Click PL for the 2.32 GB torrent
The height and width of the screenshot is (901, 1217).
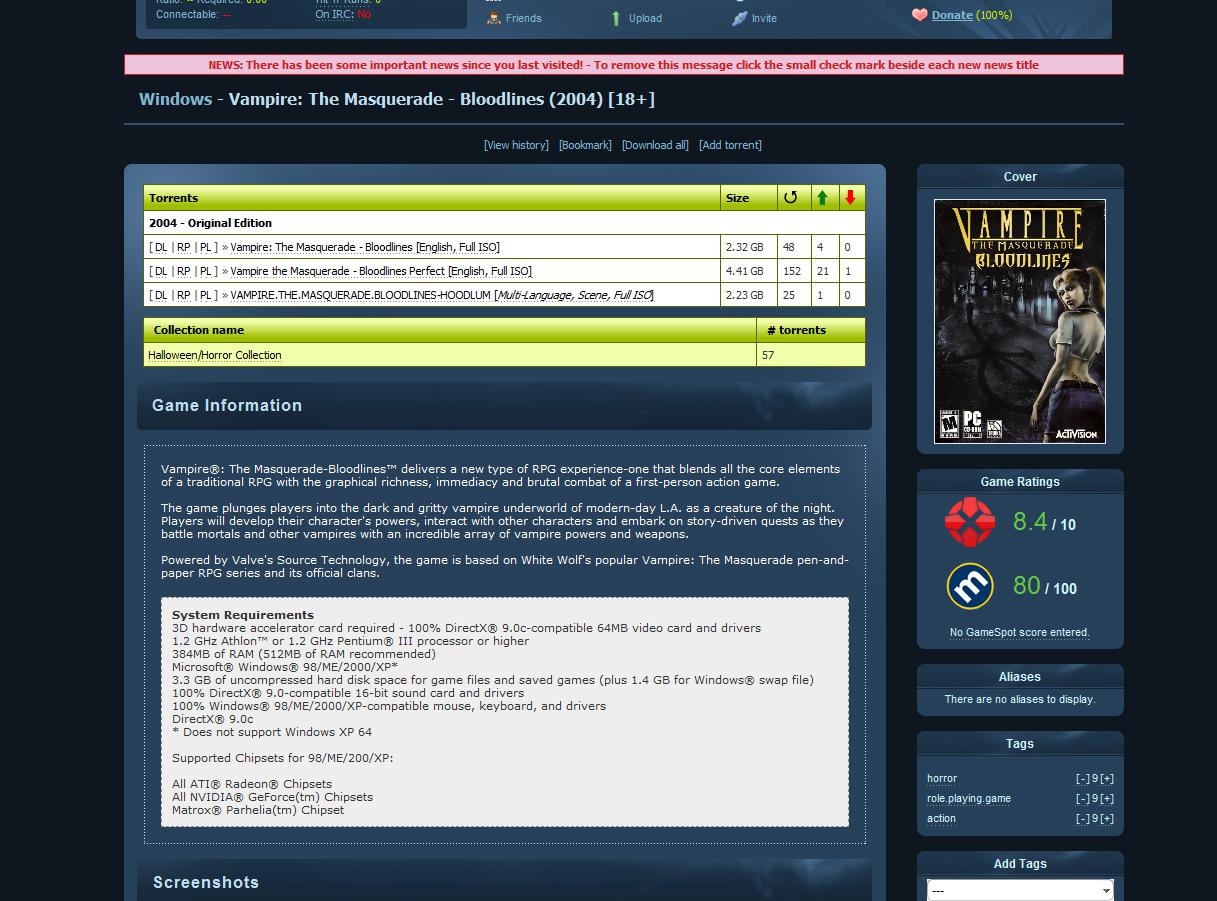[x=205, y=247]
